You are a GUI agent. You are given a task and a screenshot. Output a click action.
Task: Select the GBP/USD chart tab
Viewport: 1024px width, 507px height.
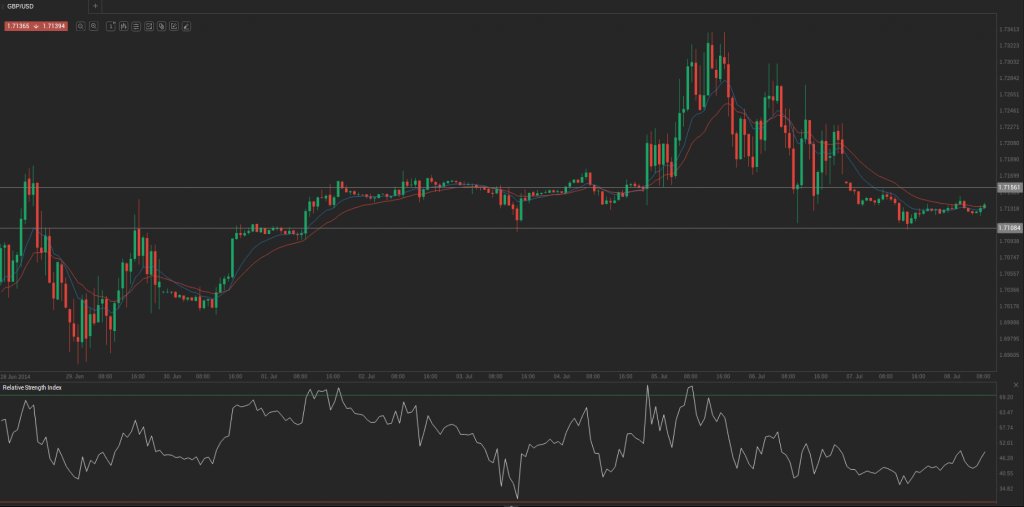click(43, 7)
